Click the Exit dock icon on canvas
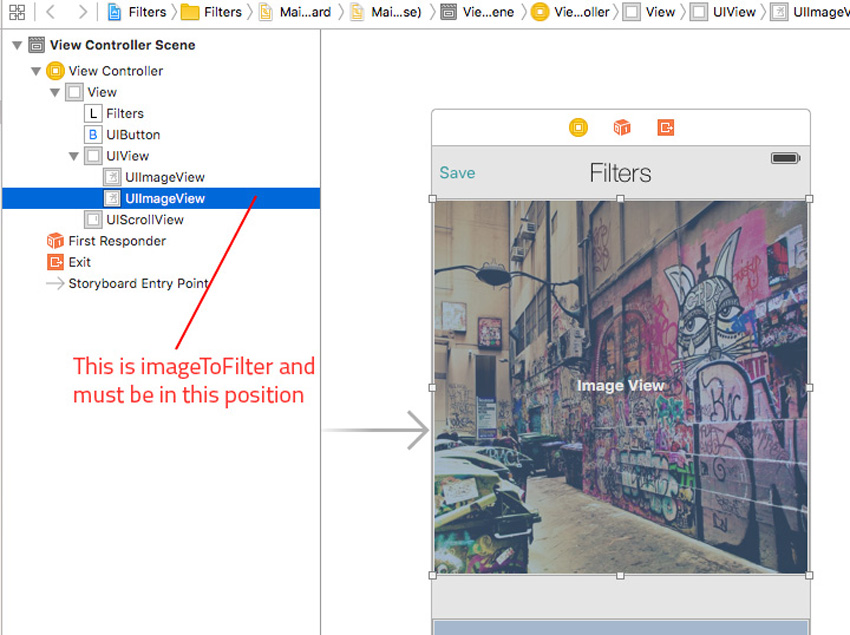The width and height of the screenshot is (850, 635). [x=666, y=128]
